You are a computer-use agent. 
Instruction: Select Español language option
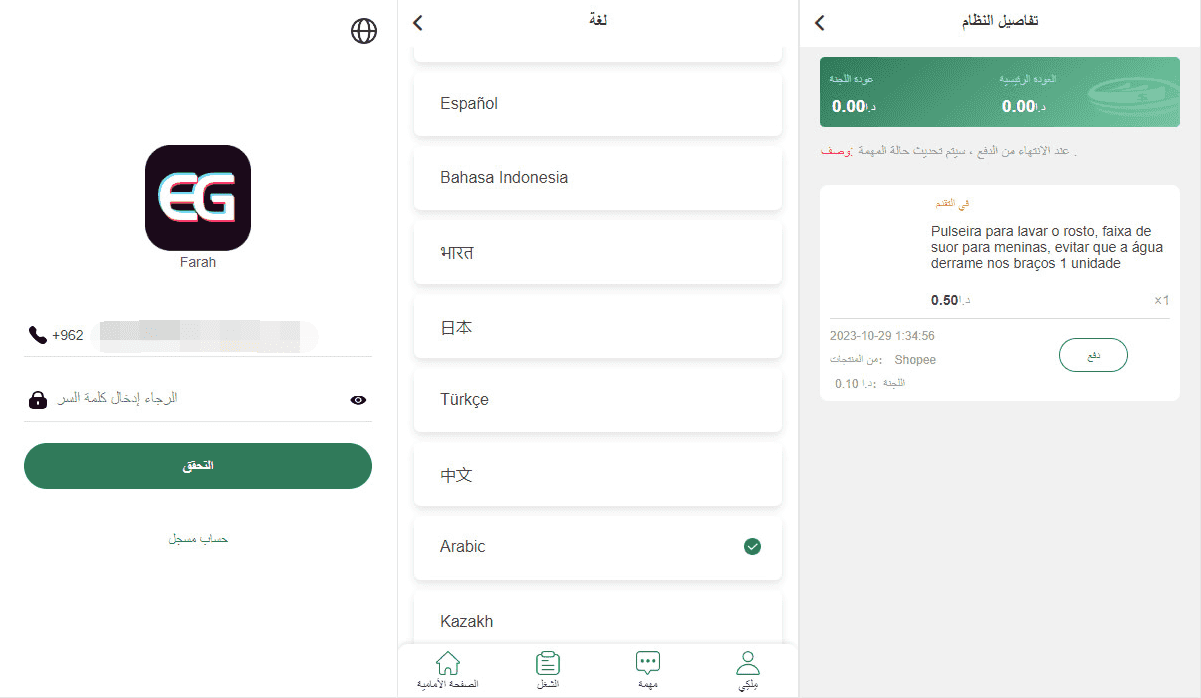click(597, 104)
